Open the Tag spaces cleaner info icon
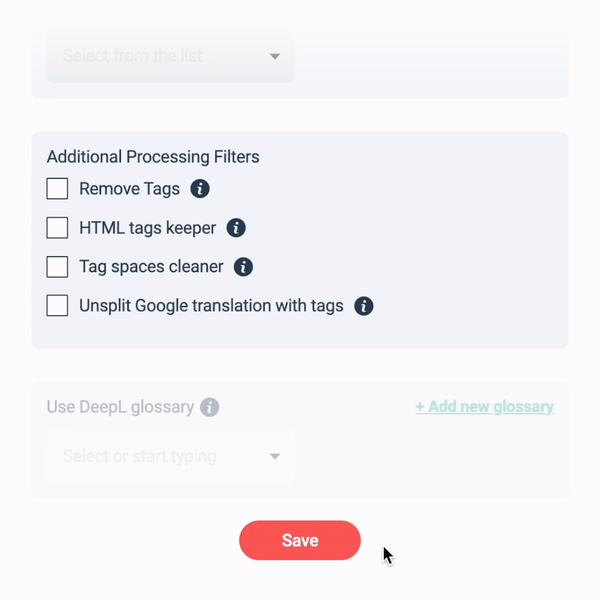 pyautogui.click(x=243, y=267)
